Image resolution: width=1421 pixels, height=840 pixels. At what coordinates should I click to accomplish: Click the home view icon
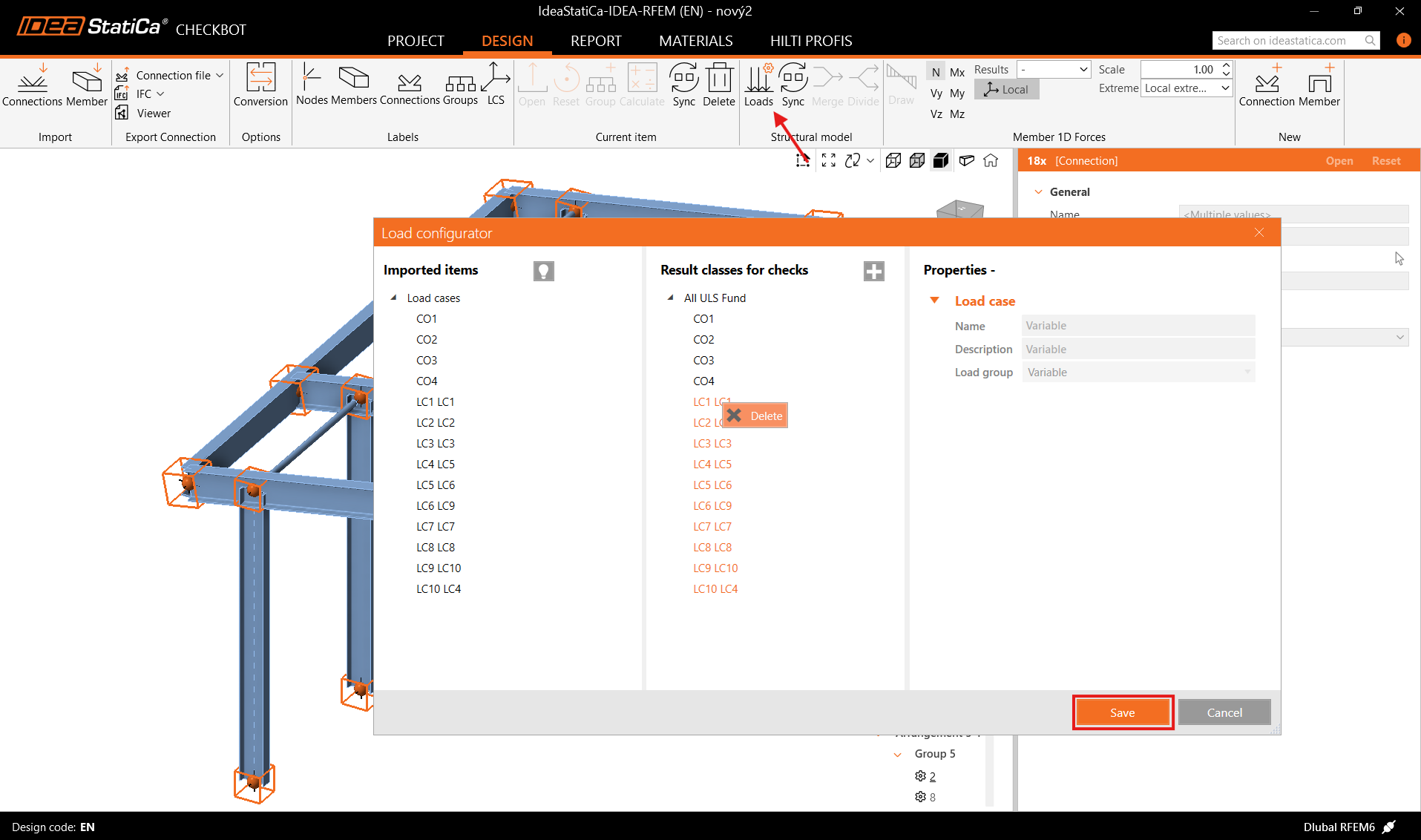(991, 161)
